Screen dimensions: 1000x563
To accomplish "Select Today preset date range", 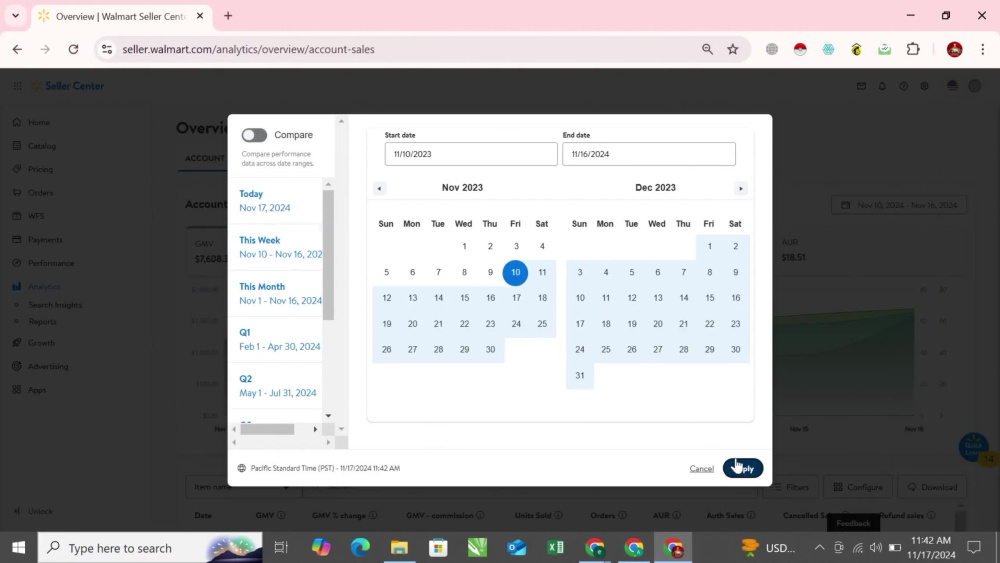I will (274, 200).
